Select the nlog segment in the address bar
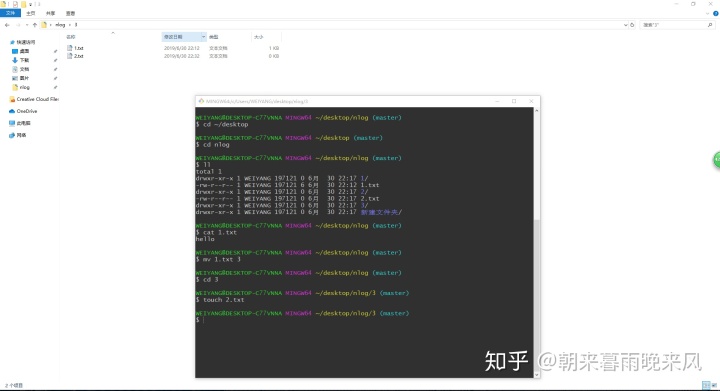The image size is (720, 391). pos(60,25)
